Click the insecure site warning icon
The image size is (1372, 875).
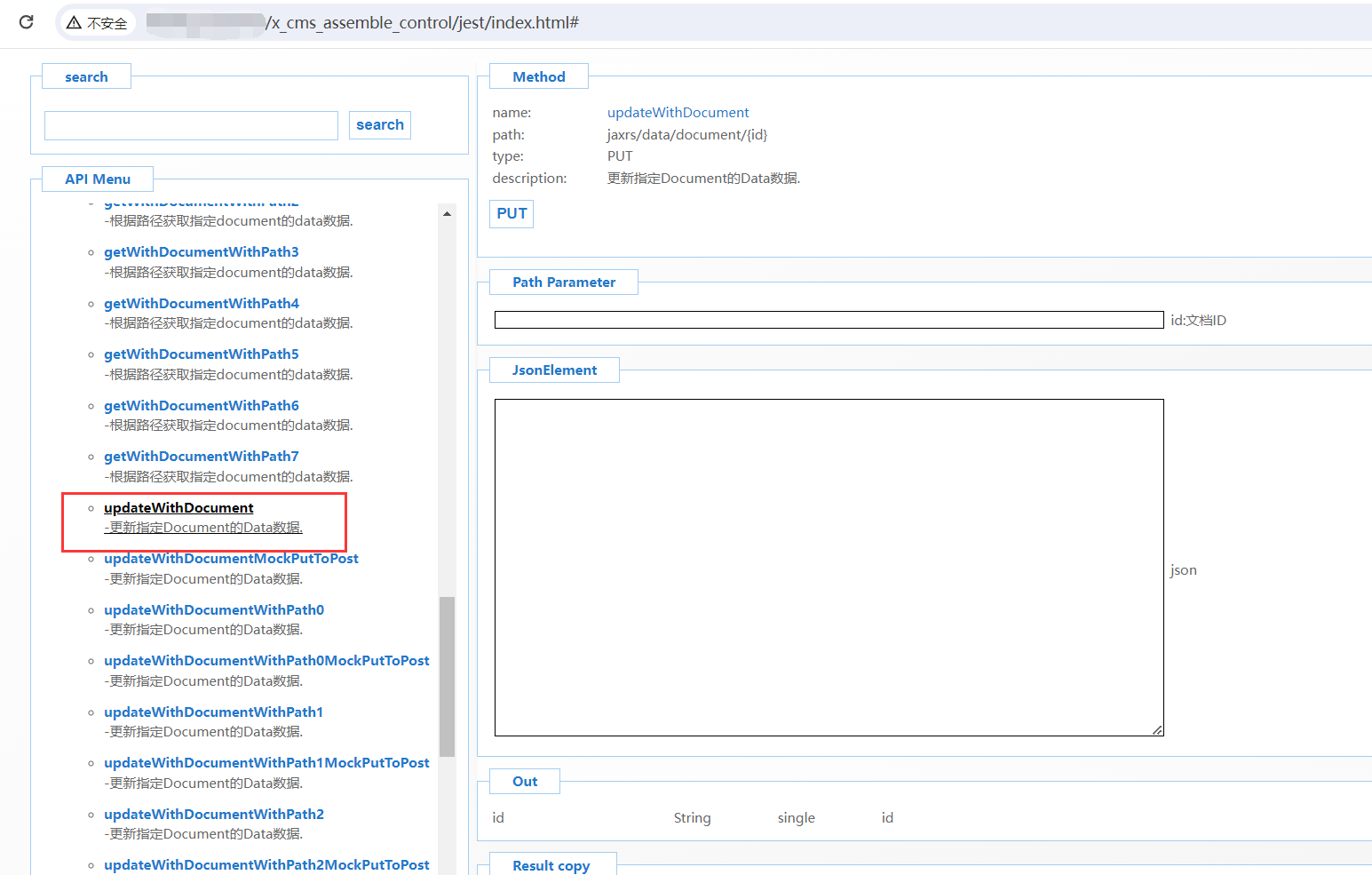point(75,23)
